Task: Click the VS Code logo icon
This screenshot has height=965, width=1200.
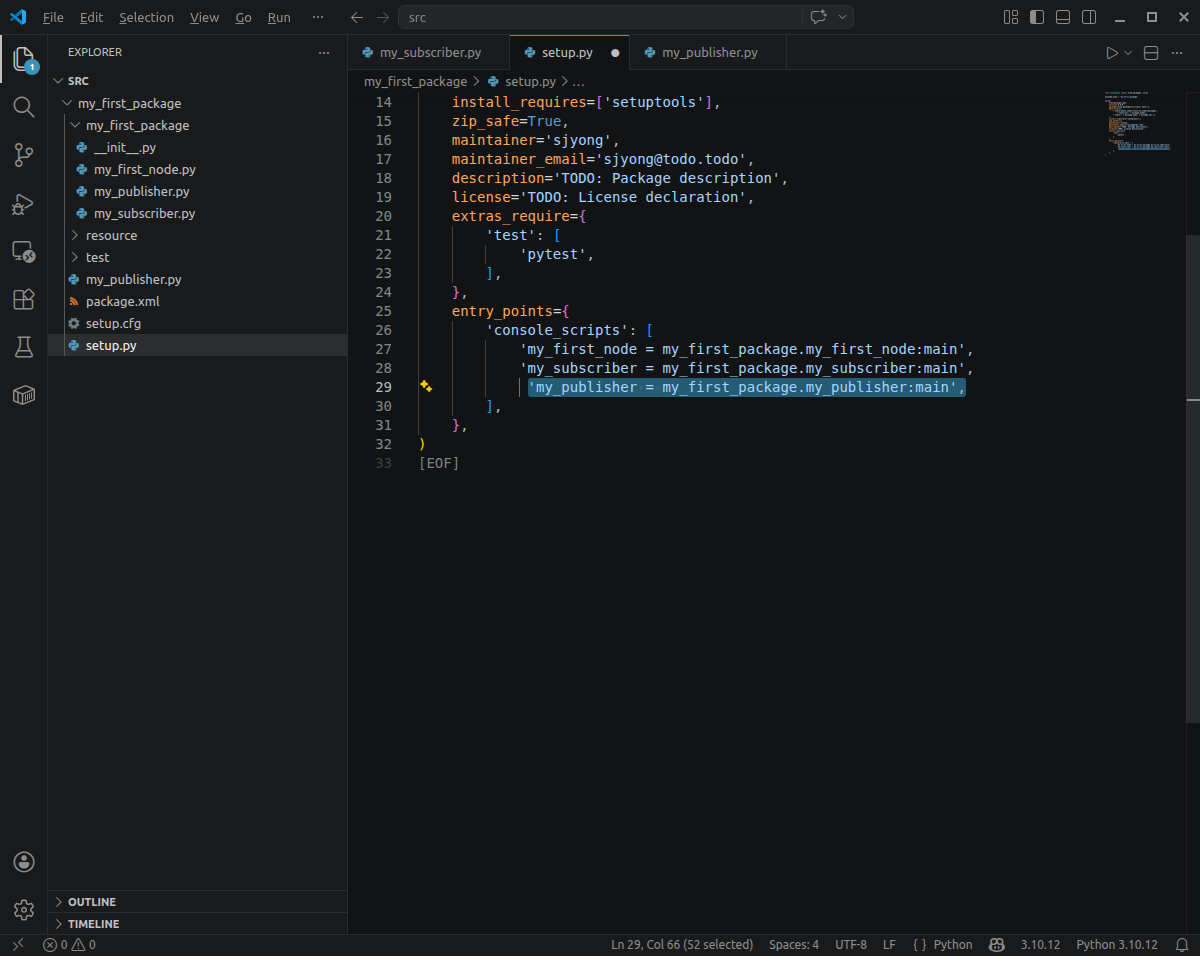Action: click(17, 17)
